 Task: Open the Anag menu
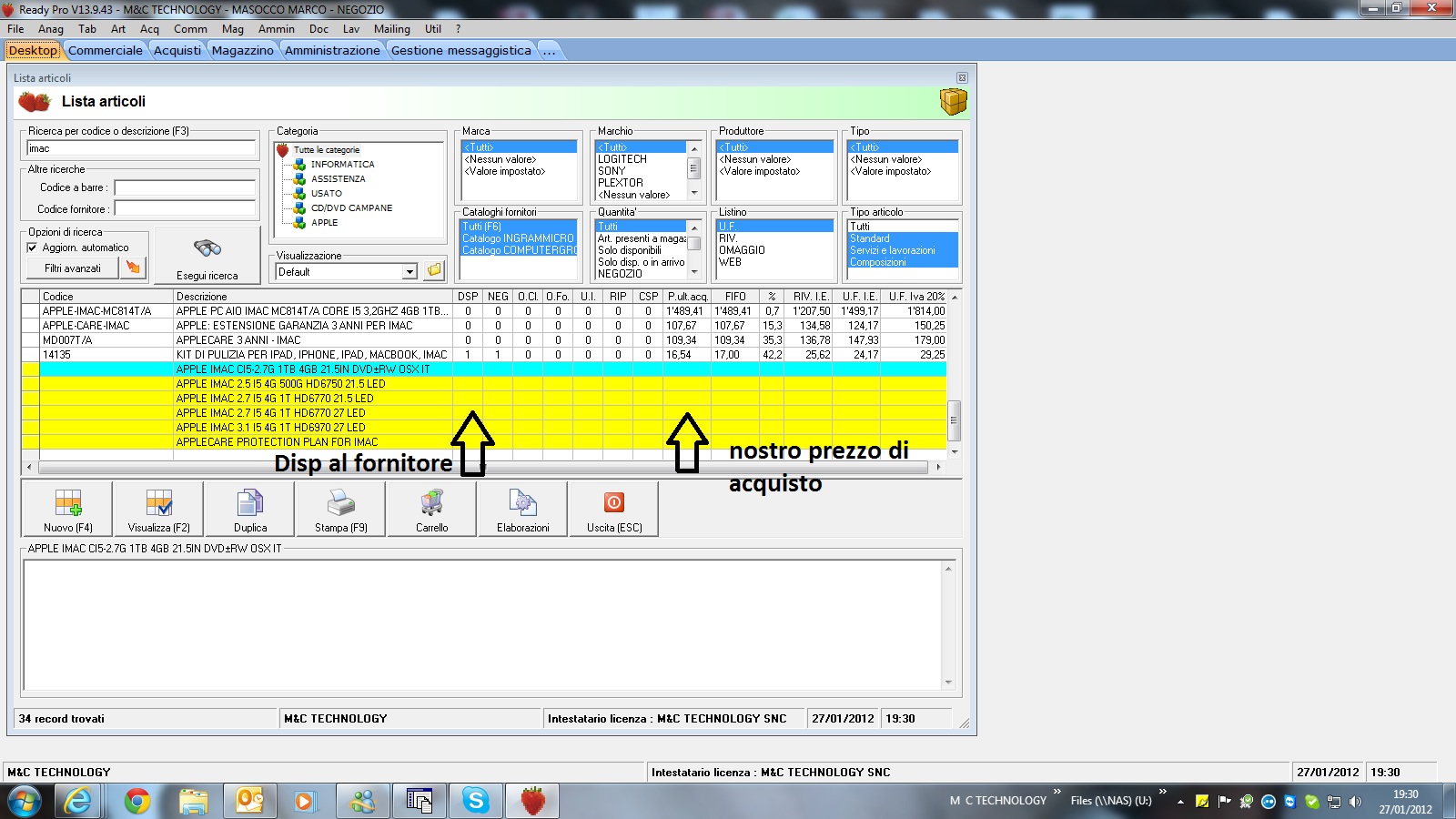coord(51,29)
